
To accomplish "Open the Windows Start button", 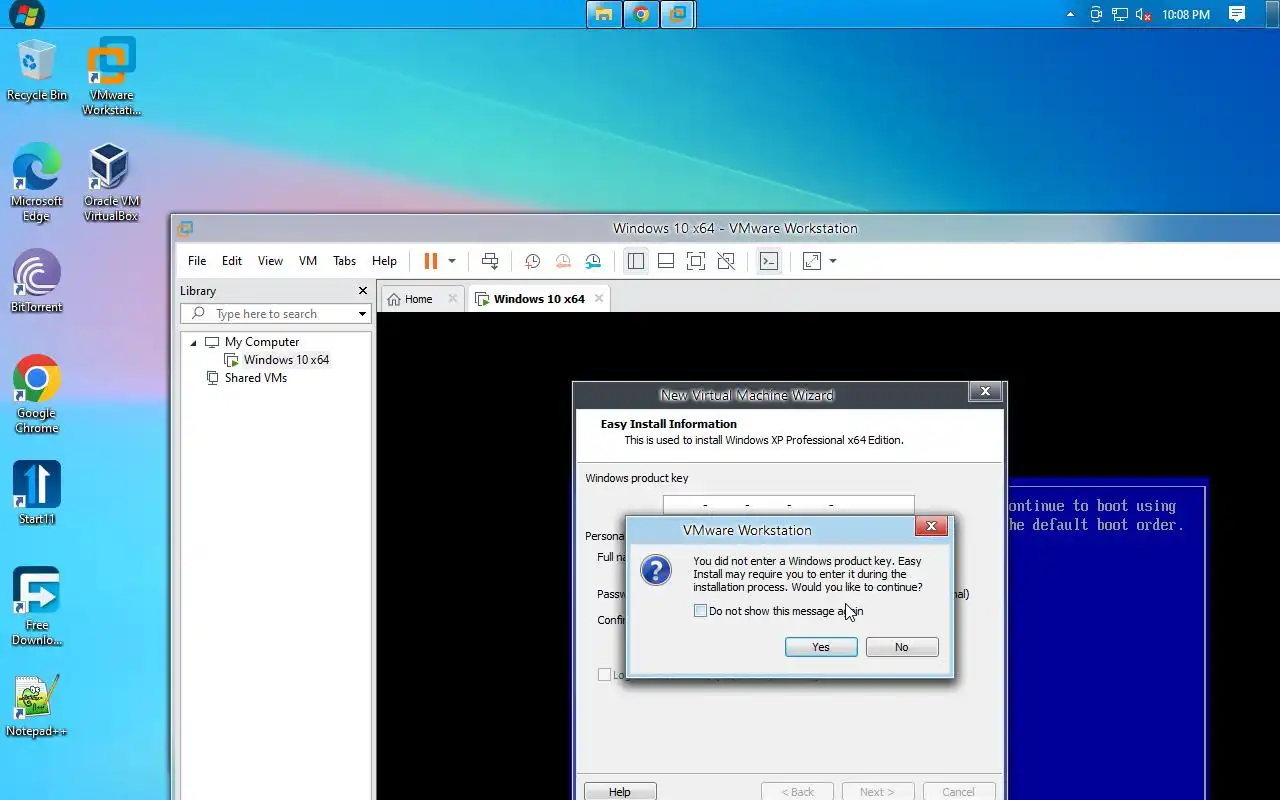I will pyautogui.click(x=27, y=14).
